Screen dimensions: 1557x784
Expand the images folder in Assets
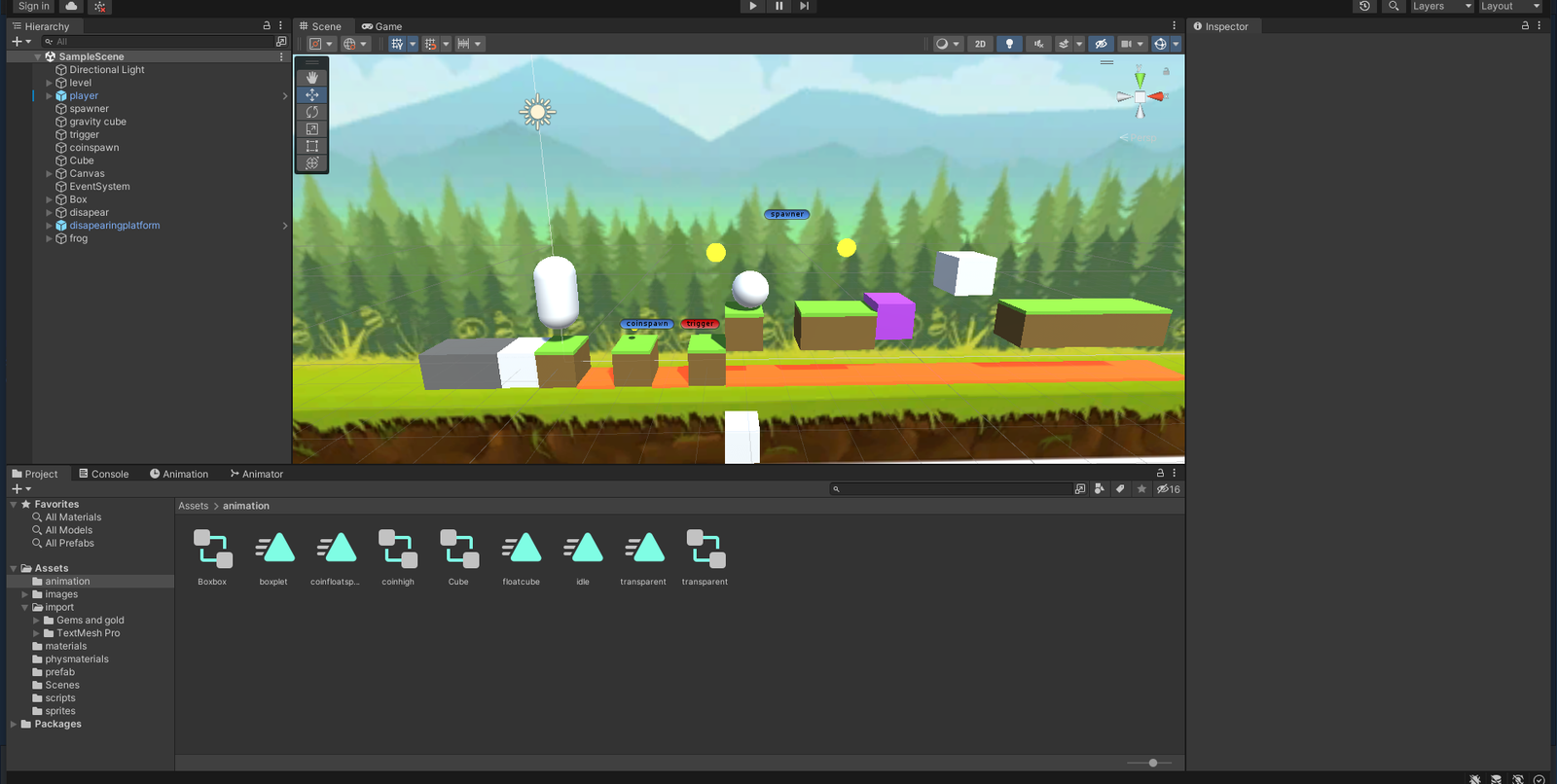tap(25, 594)
